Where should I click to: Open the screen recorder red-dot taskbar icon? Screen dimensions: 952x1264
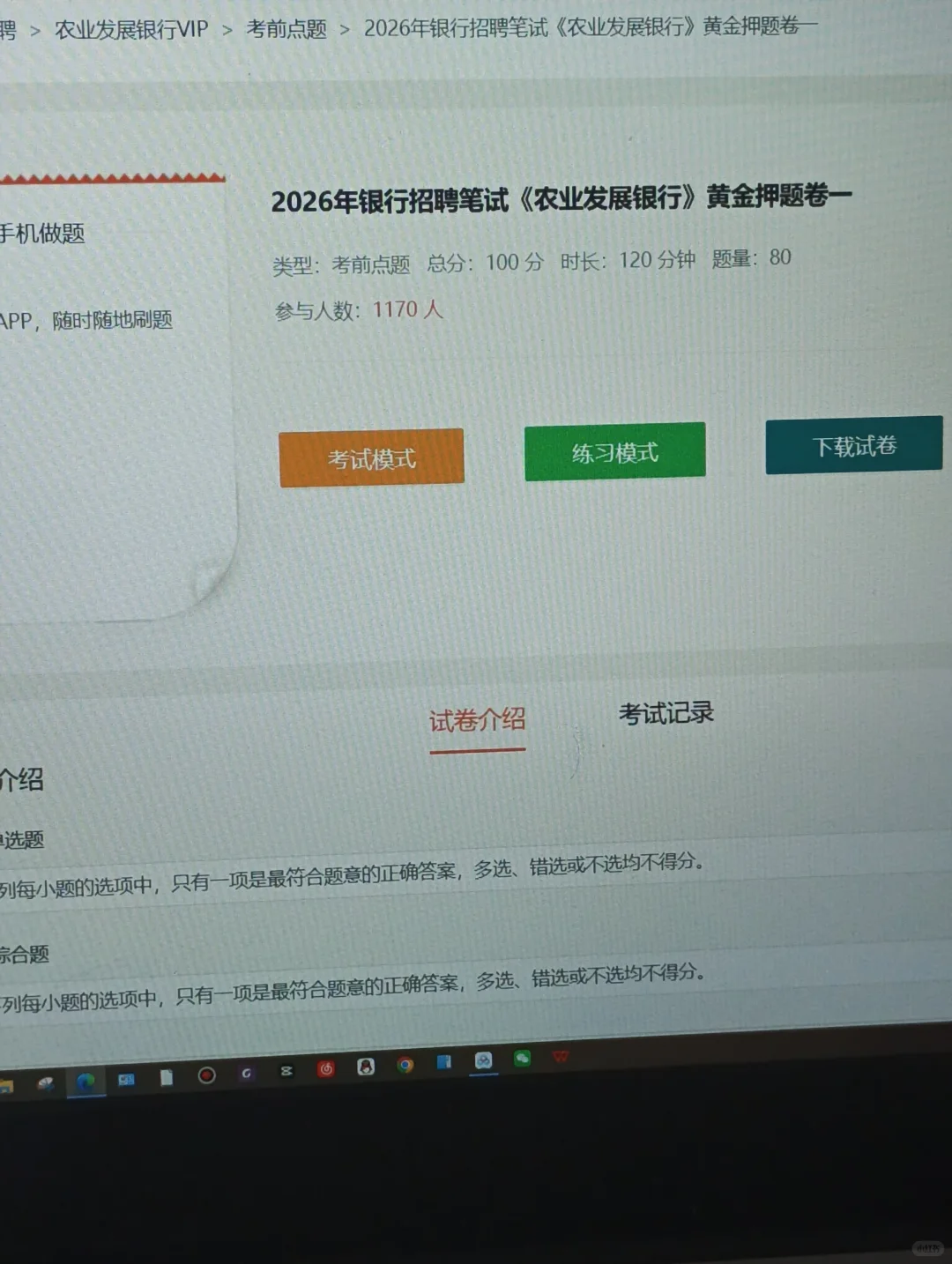[206, 1075]
